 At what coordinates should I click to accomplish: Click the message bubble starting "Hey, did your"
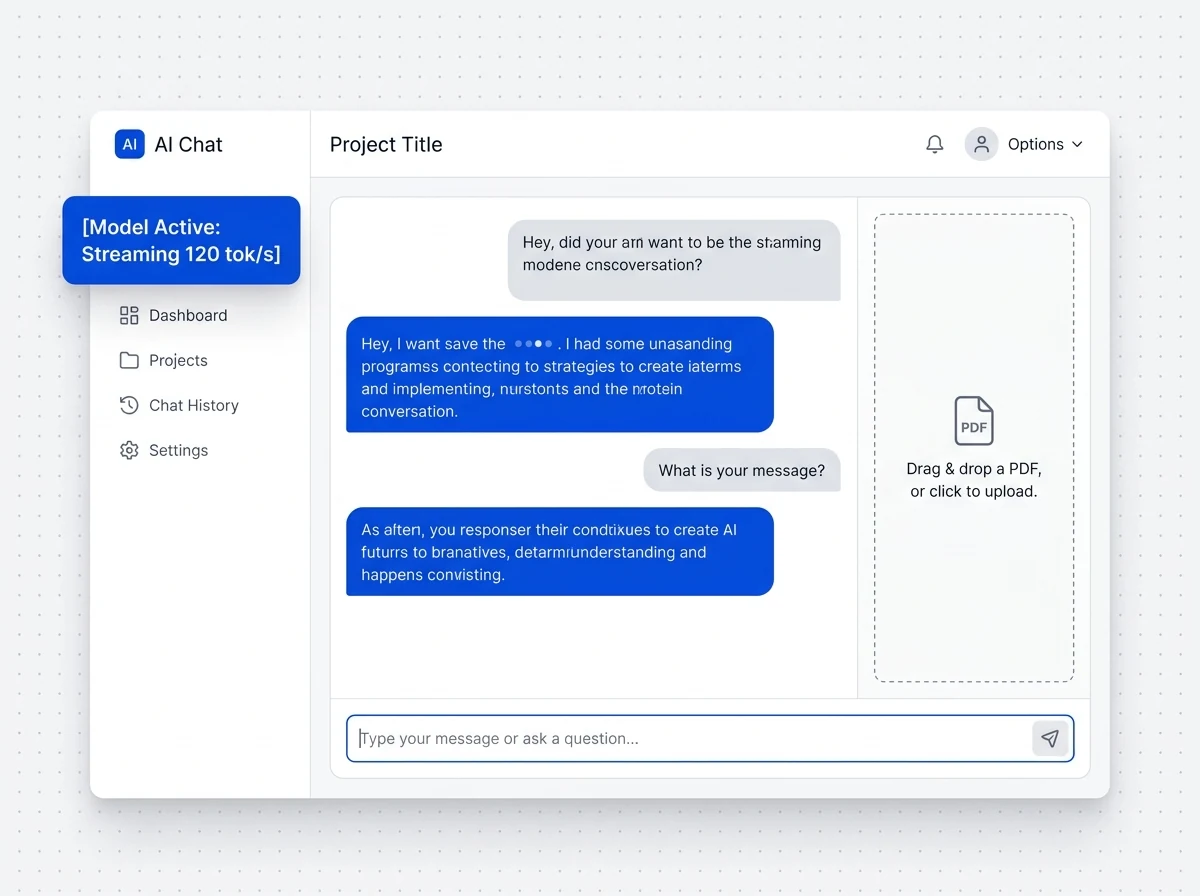tap(674, 260)
